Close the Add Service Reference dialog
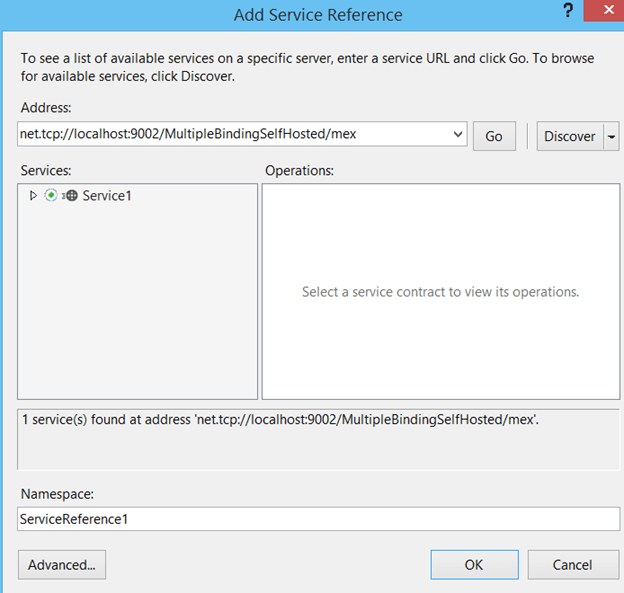This screenshot has width=624, height=593. [x=605, y=10]
